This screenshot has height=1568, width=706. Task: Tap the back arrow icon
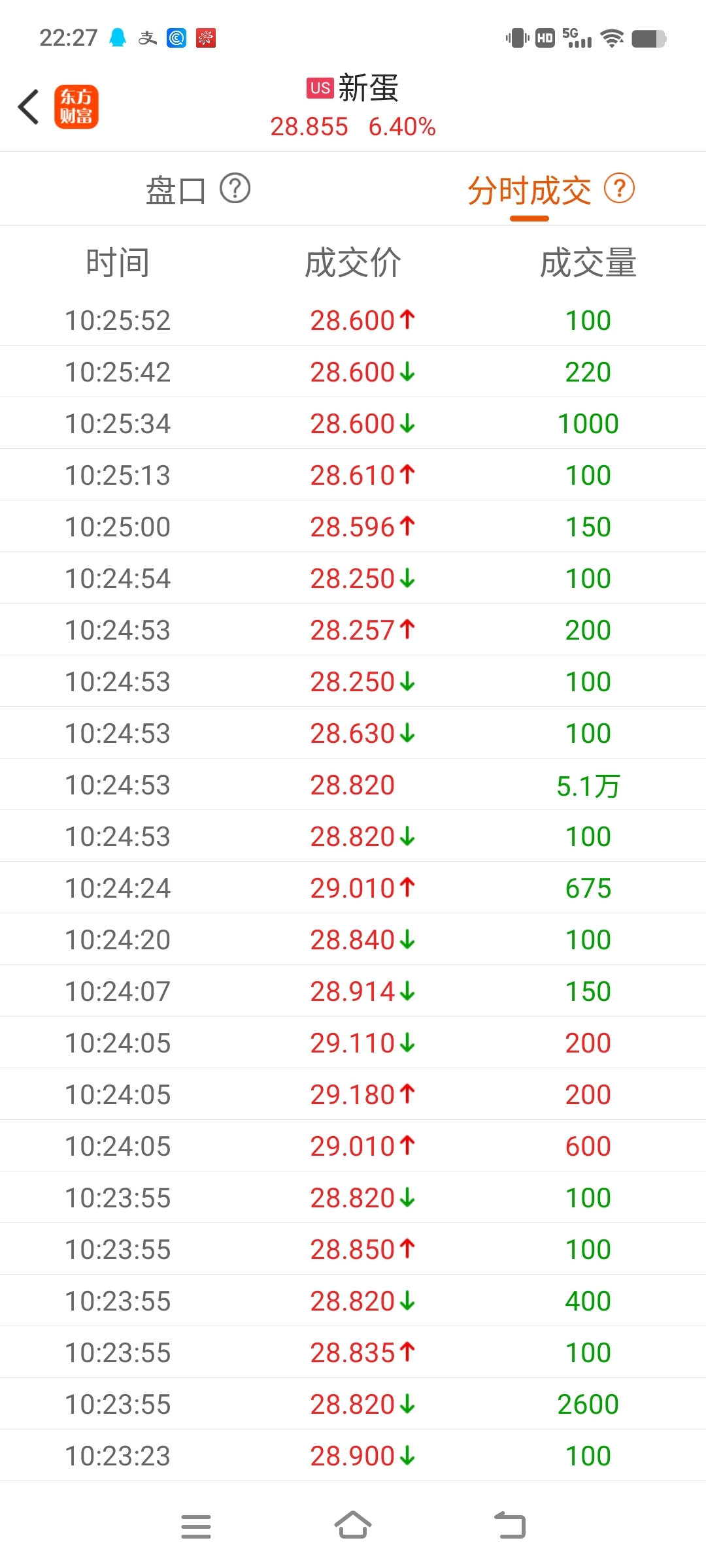(x=28, y=106)
